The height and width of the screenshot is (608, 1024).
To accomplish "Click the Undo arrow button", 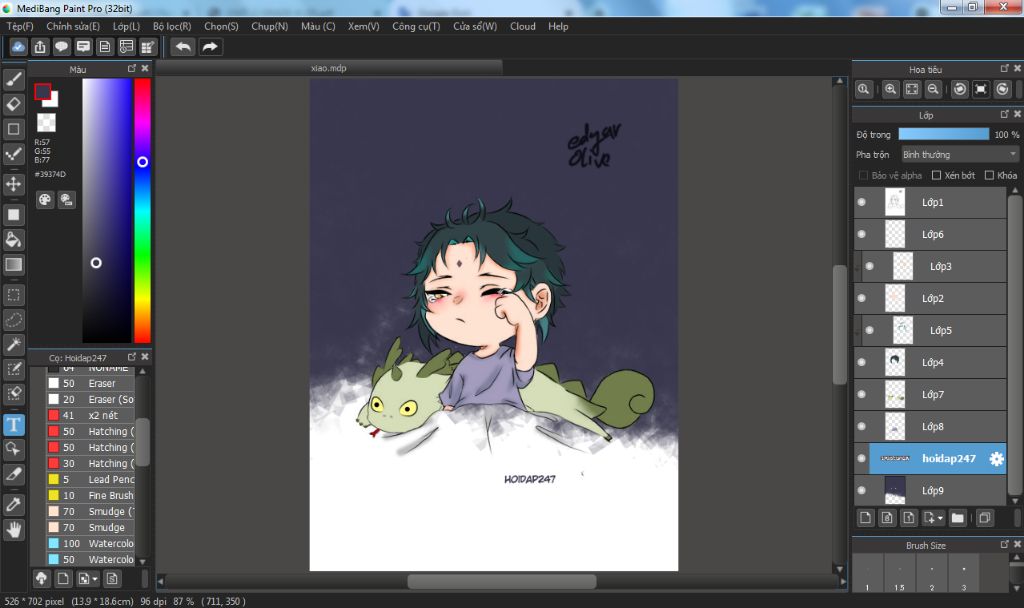I will click(184, 47).
